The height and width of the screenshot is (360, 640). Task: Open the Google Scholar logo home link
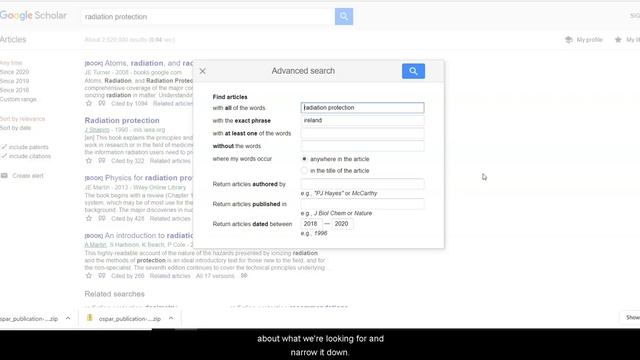click(x=33, y=16)
